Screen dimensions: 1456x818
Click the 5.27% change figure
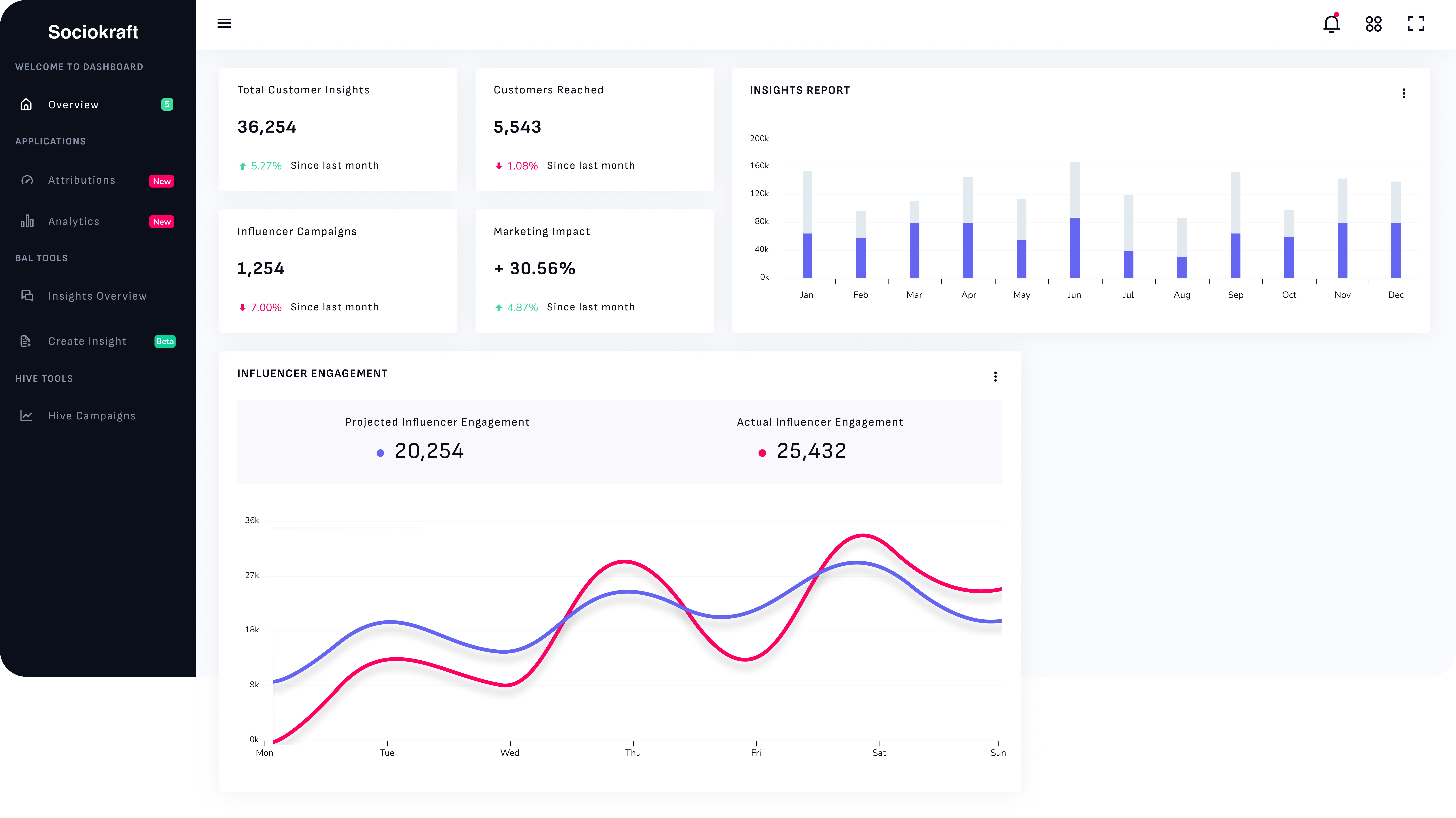pos(266,166)
